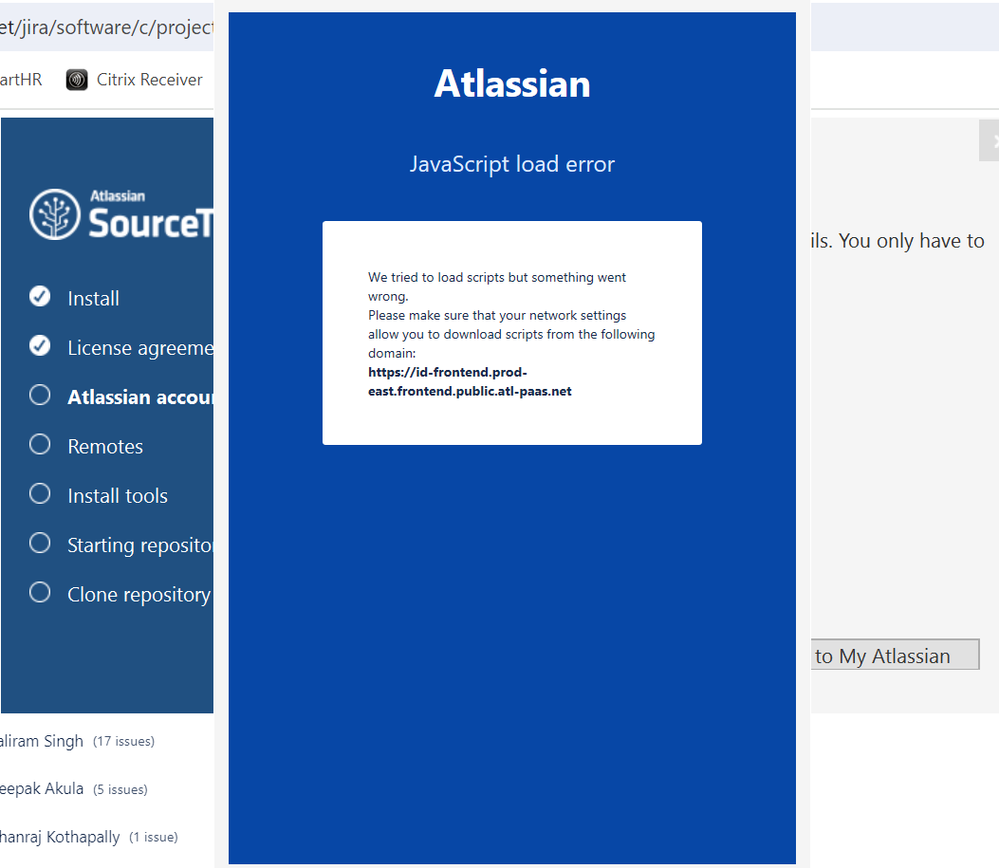Select the Starting repository step circle
This screenshot has height=868, width=999.
(40, 543)
